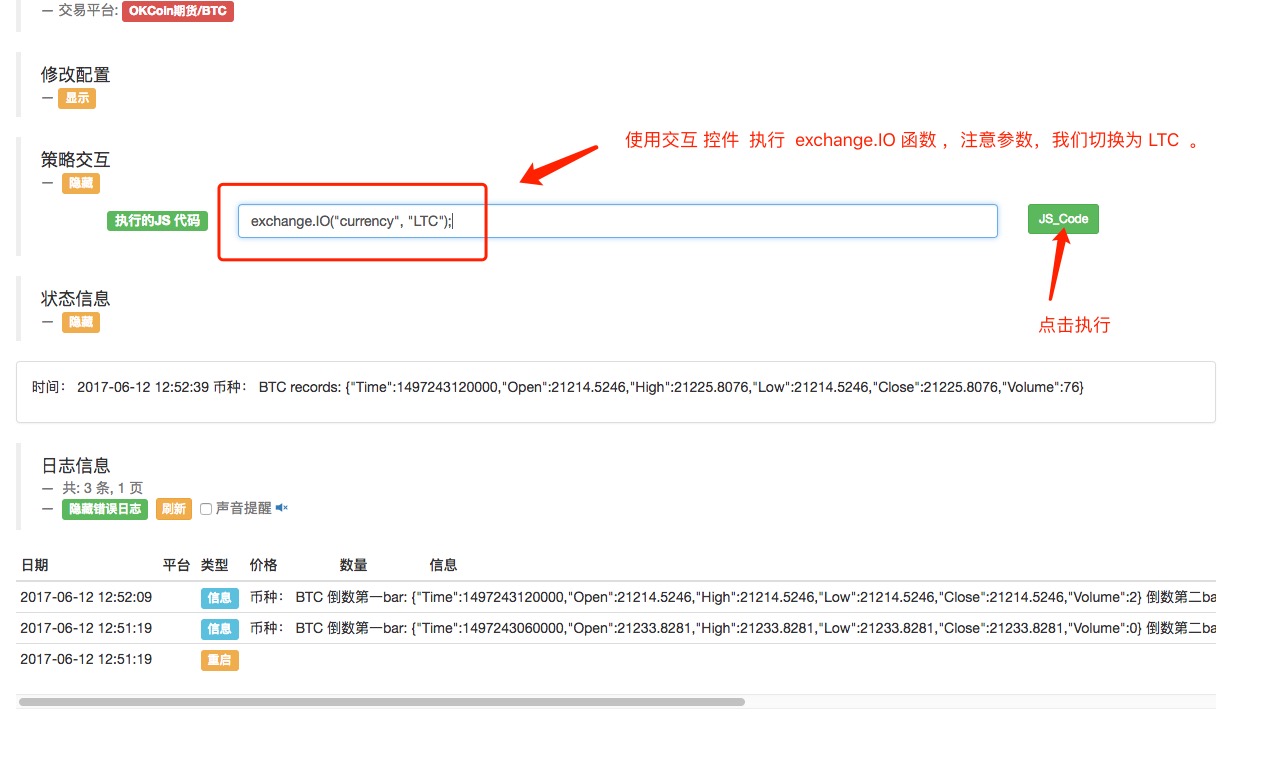Click the 修改配置 section heading

[x=76, y=74]
